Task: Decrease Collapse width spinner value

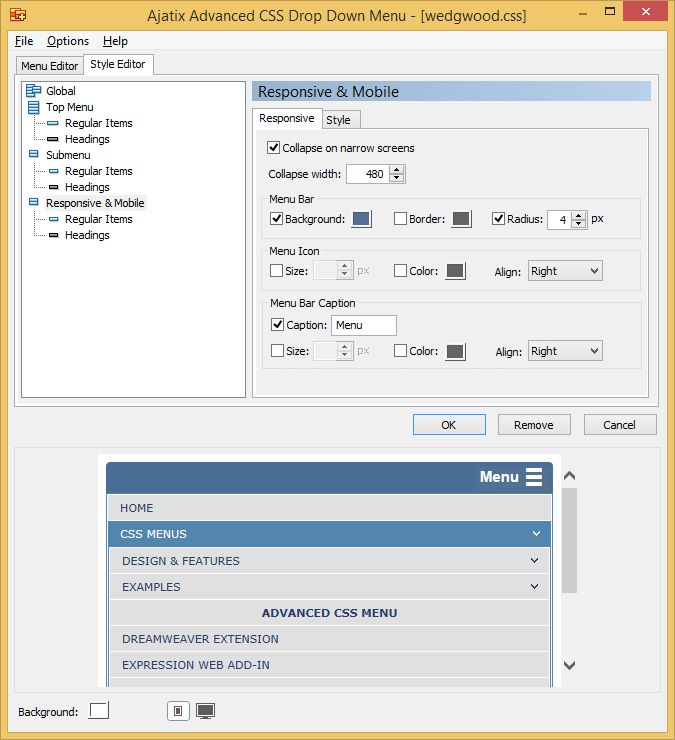Action: tap(397, 178)
